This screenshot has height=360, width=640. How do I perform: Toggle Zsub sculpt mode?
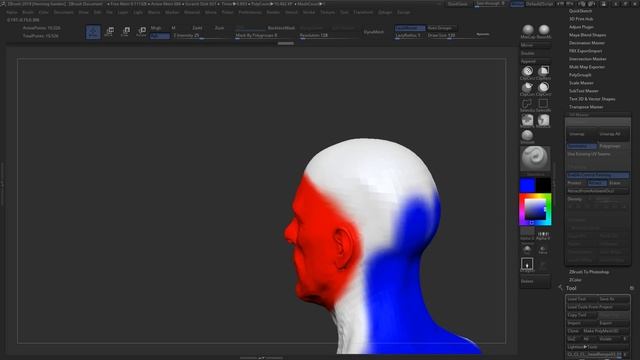point(219,28)
